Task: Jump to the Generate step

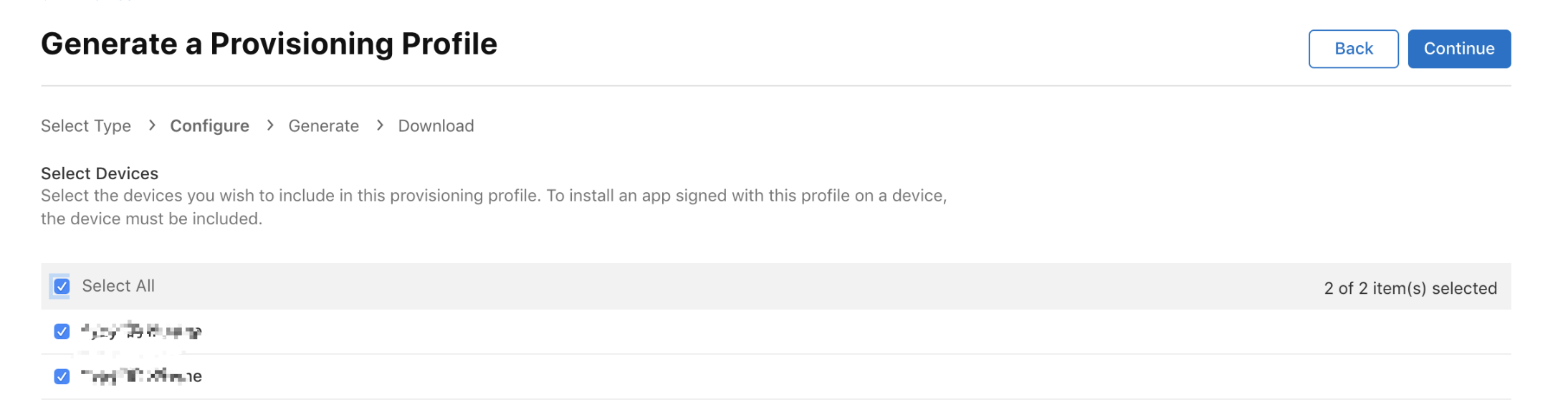Action: 323,125
